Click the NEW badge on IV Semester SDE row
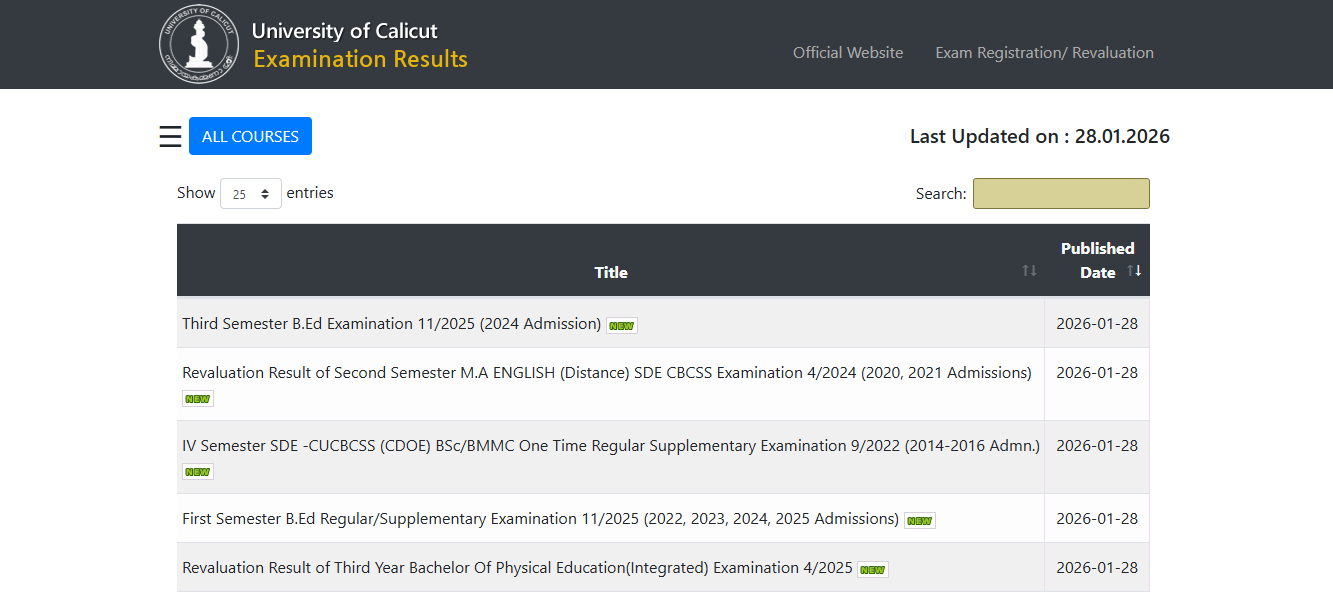This screenshot has width=1333, height=592. [197, 471]
